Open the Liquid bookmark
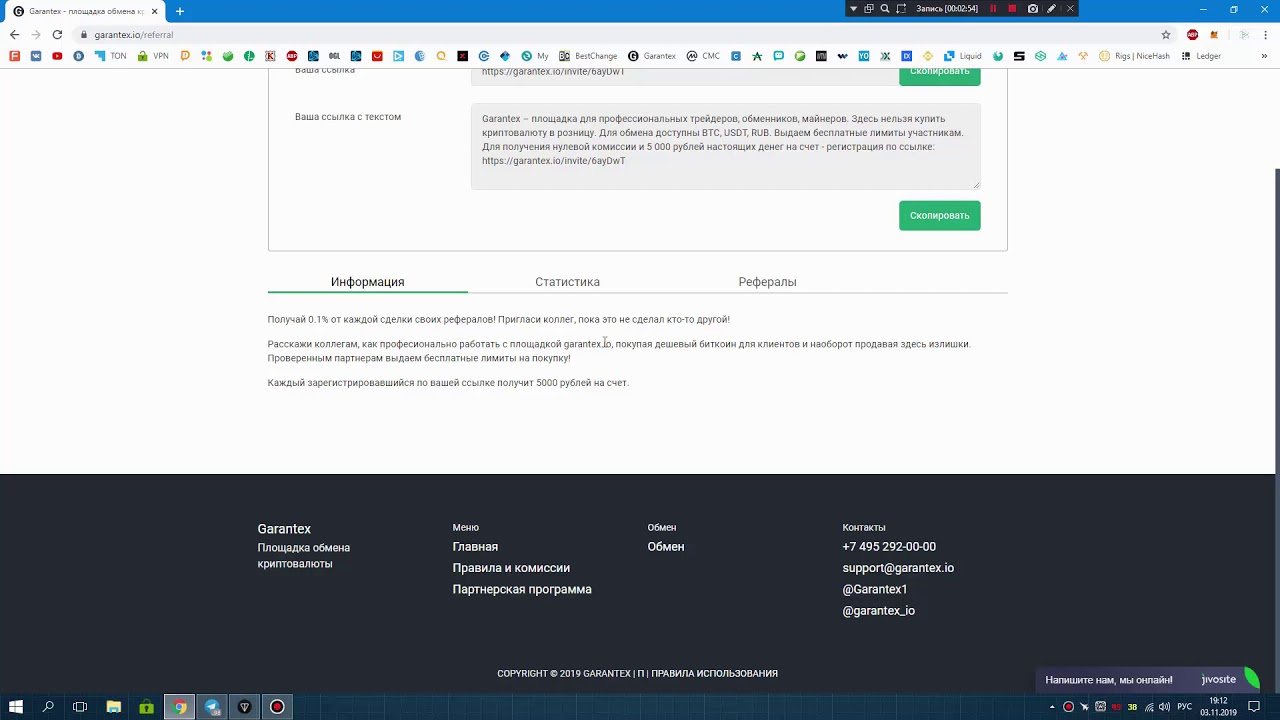 963,56
